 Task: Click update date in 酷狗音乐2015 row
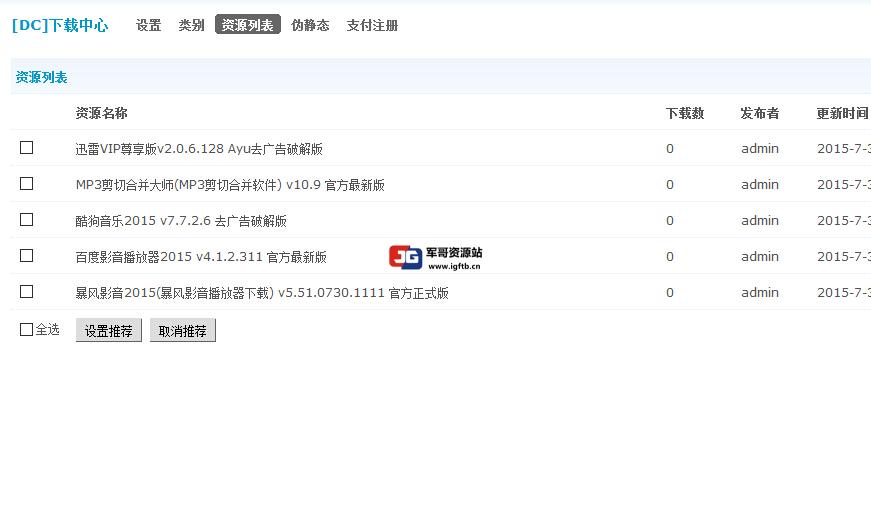click(x=844, y=221)
